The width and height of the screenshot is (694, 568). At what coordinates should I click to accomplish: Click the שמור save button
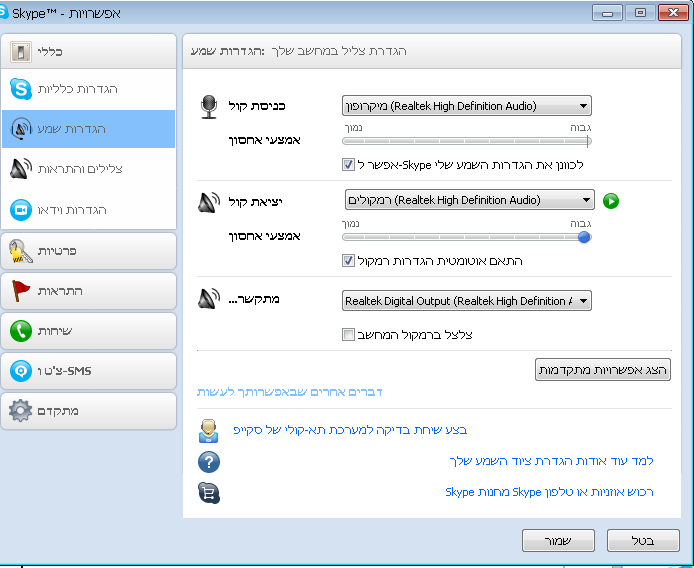click(558, 541)
